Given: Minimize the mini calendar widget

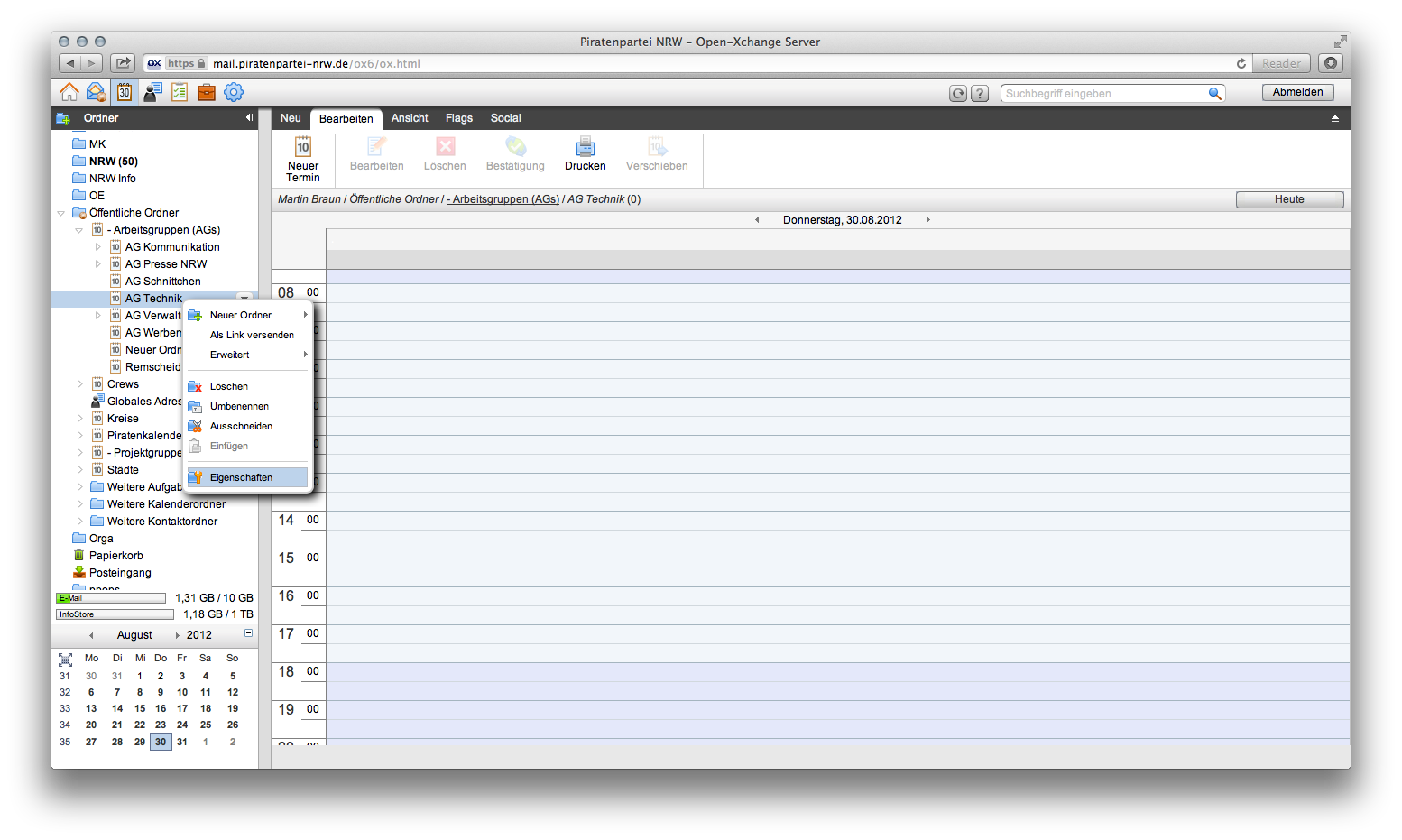Looking at the screenshot, I should 249,633.
